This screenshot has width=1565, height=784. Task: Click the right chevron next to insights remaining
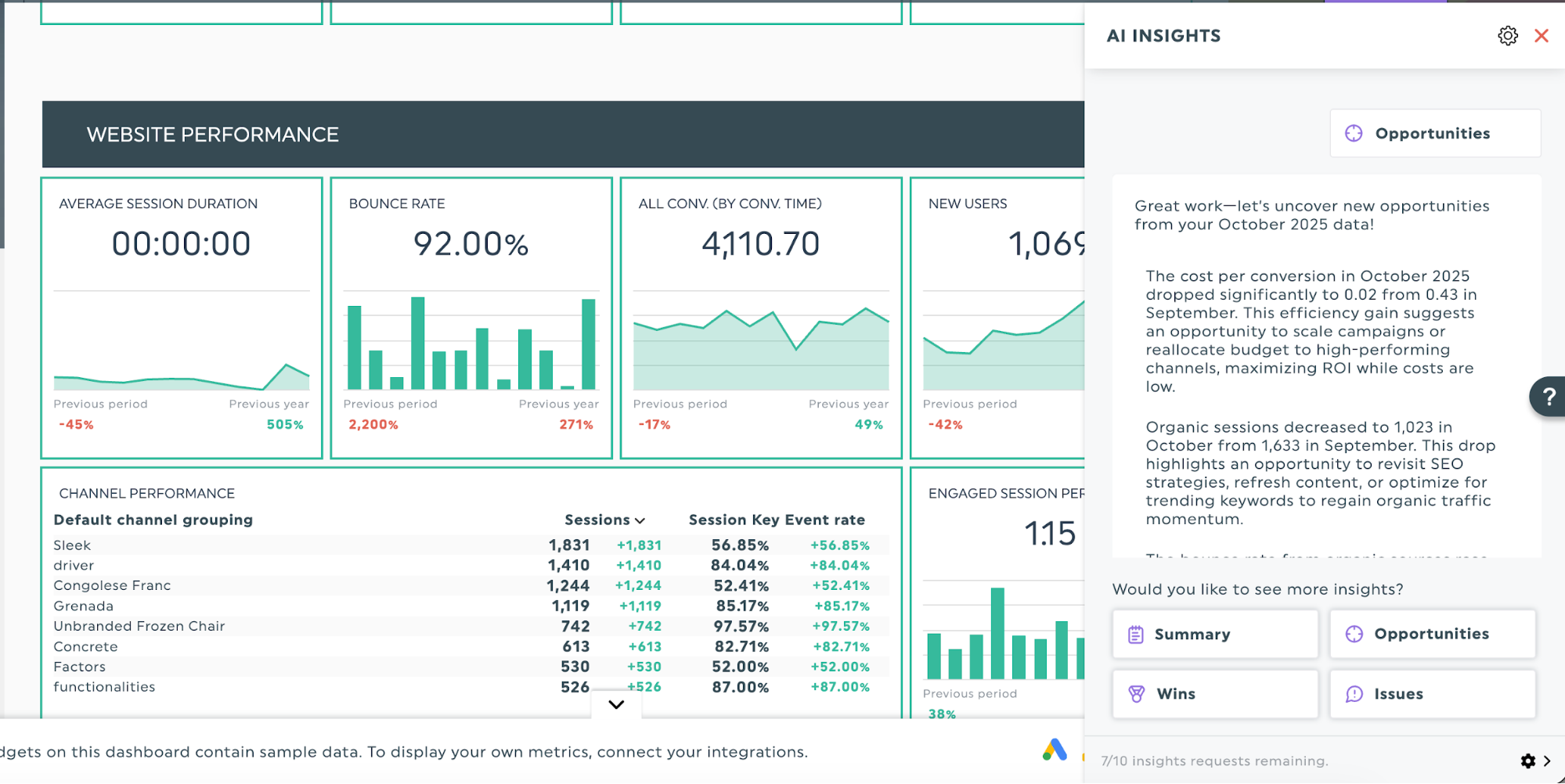click(x=1548, y=761)
